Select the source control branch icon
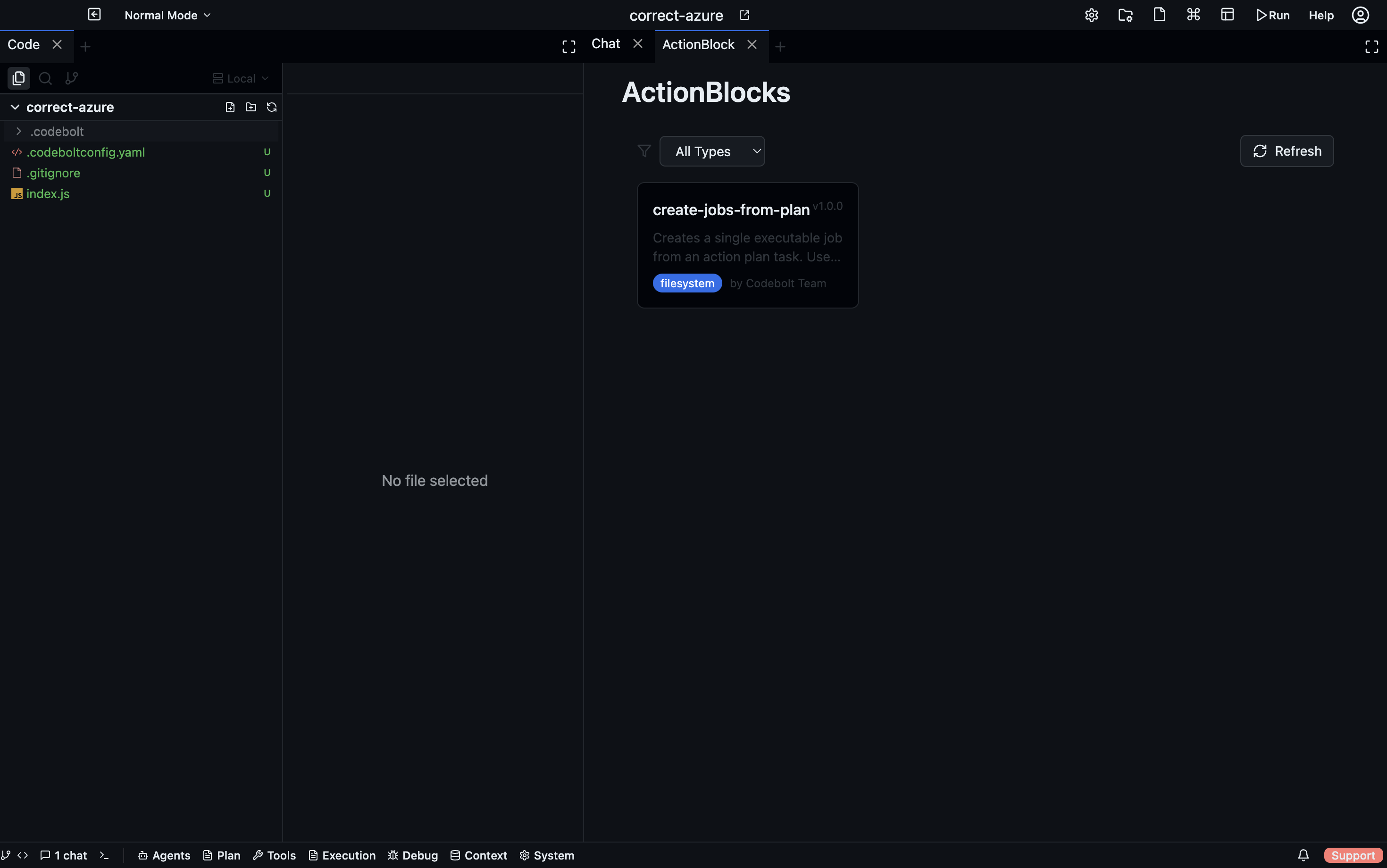The width and height of the screenshot is (1387, 868). pyautogui.click(x=71, y=78)
